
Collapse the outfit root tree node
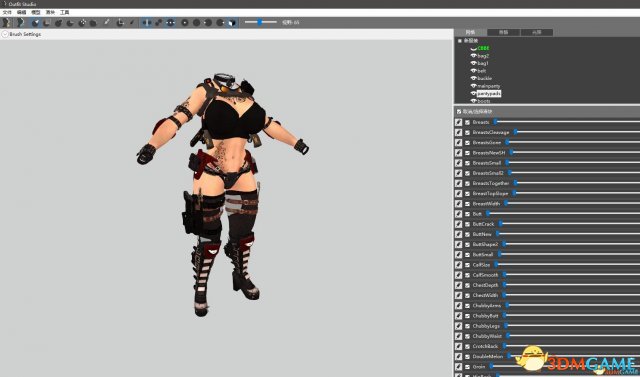[x=460, y=41]
